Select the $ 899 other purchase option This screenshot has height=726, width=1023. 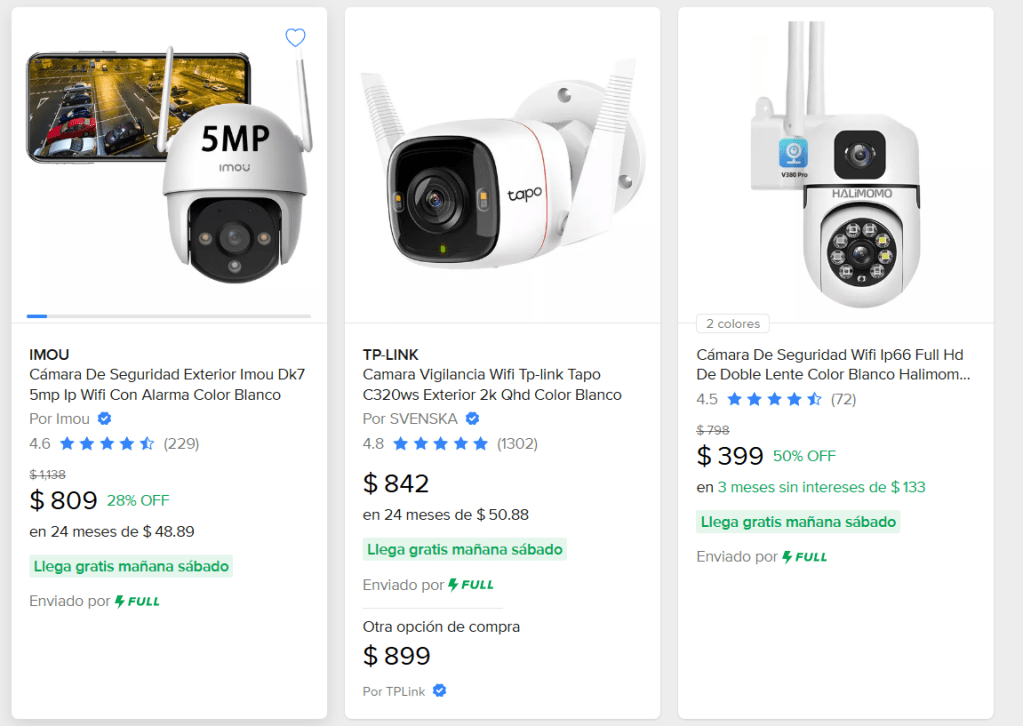pyautogui.click(x=397, y=656)
